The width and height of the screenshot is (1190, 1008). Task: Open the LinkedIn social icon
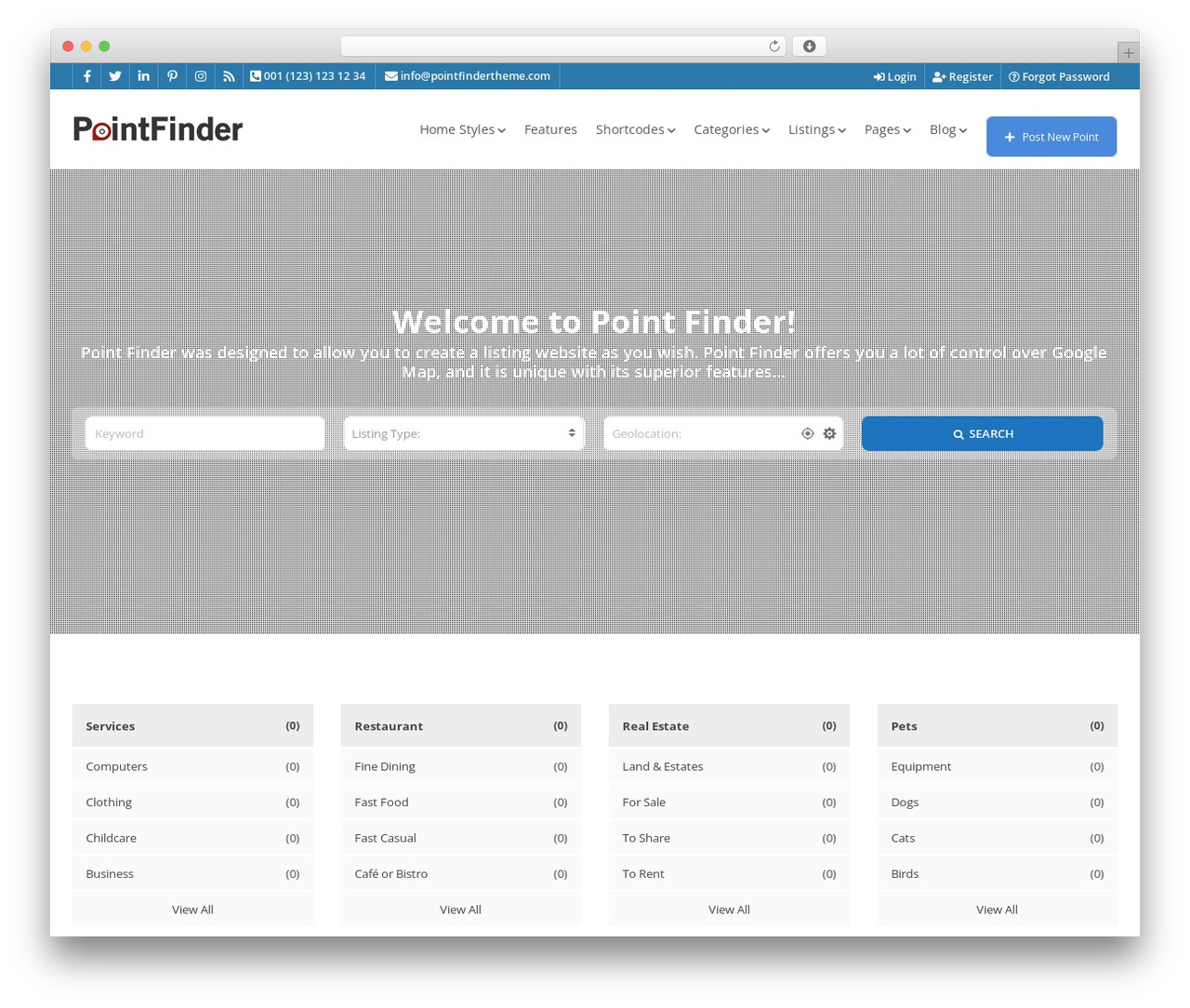[143, 76]
